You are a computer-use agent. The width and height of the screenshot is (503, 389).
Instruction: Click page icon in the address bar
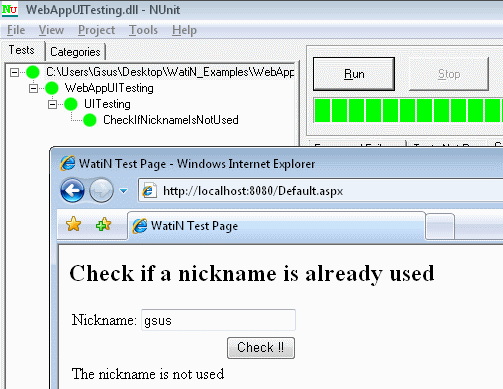[x=149, y=191]
